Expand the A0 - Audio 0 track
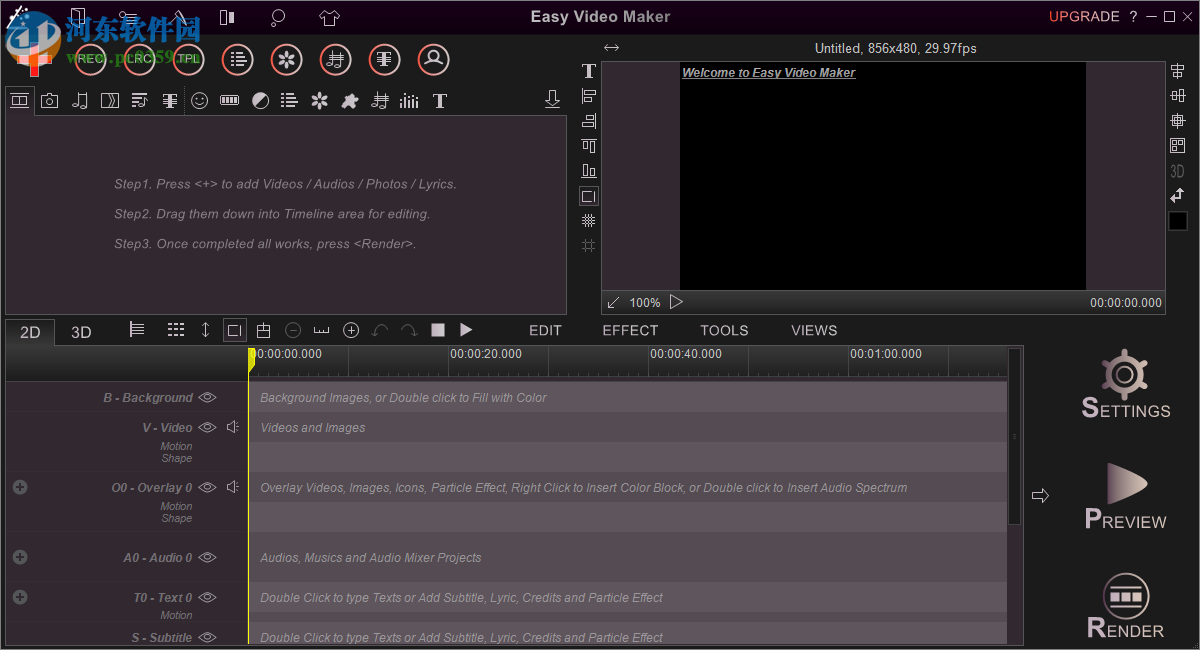 click(x=20, y=557)
